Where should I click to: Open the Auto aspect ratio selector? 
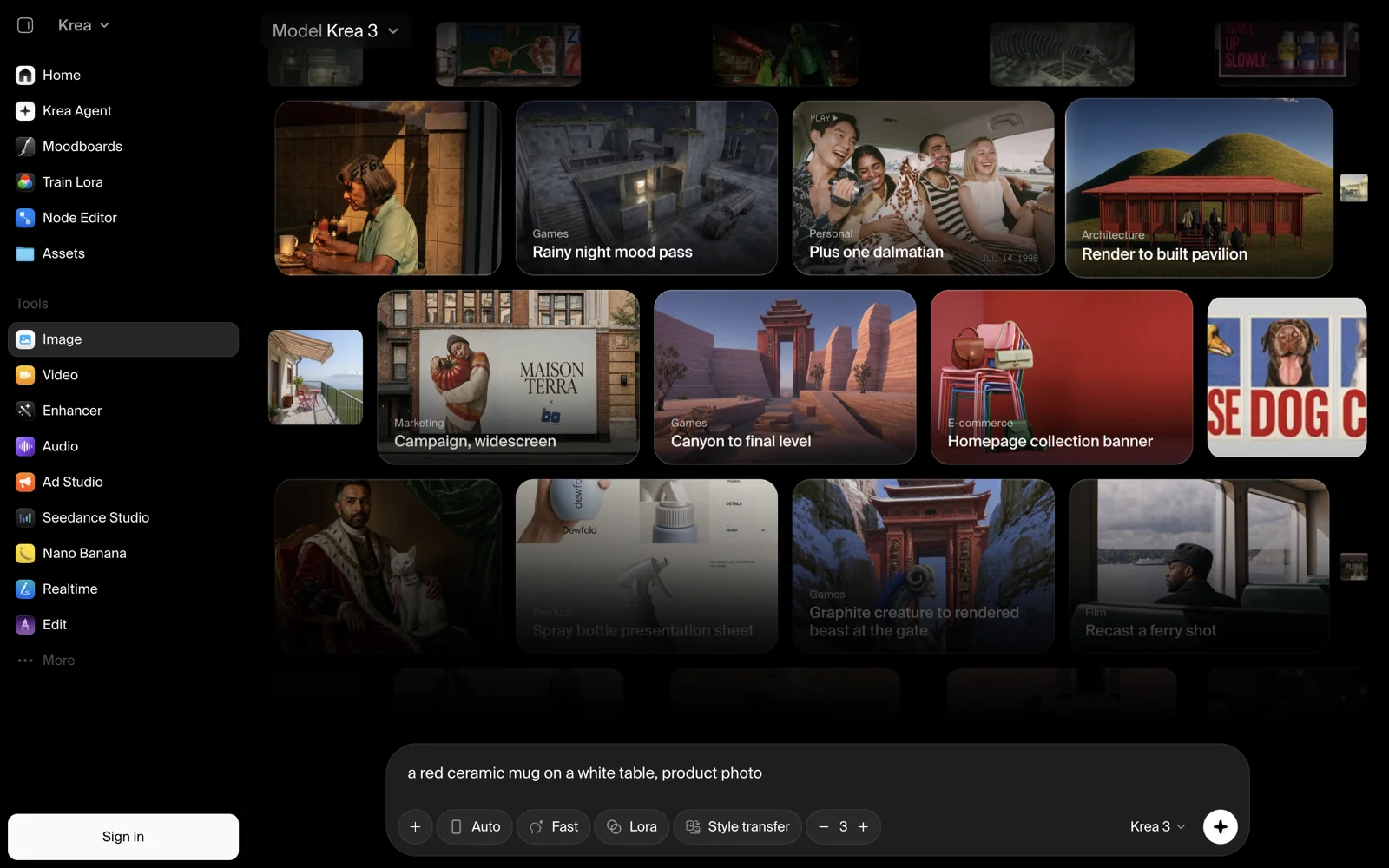coord(475,826)
